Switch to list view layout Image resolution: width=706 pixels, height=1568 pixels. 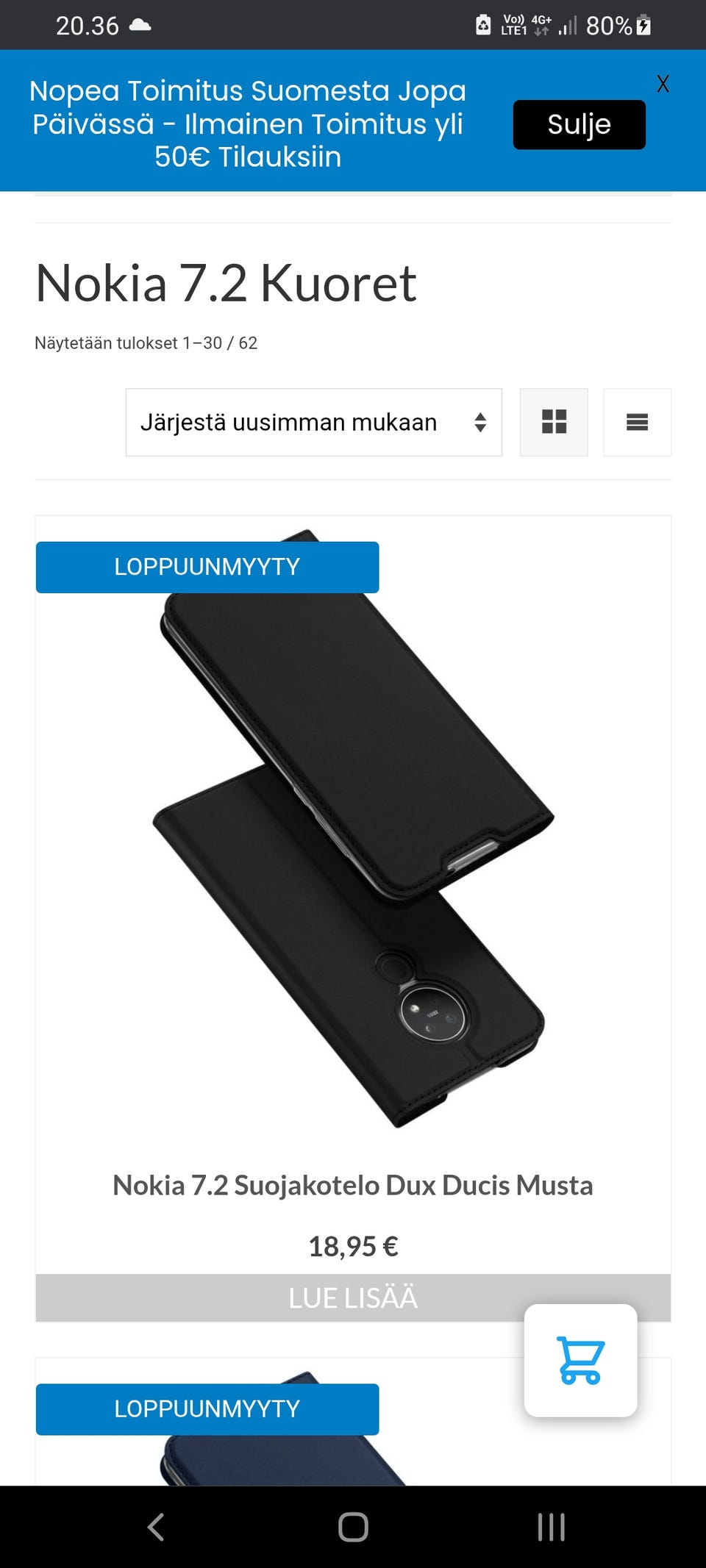coord(637,422)
